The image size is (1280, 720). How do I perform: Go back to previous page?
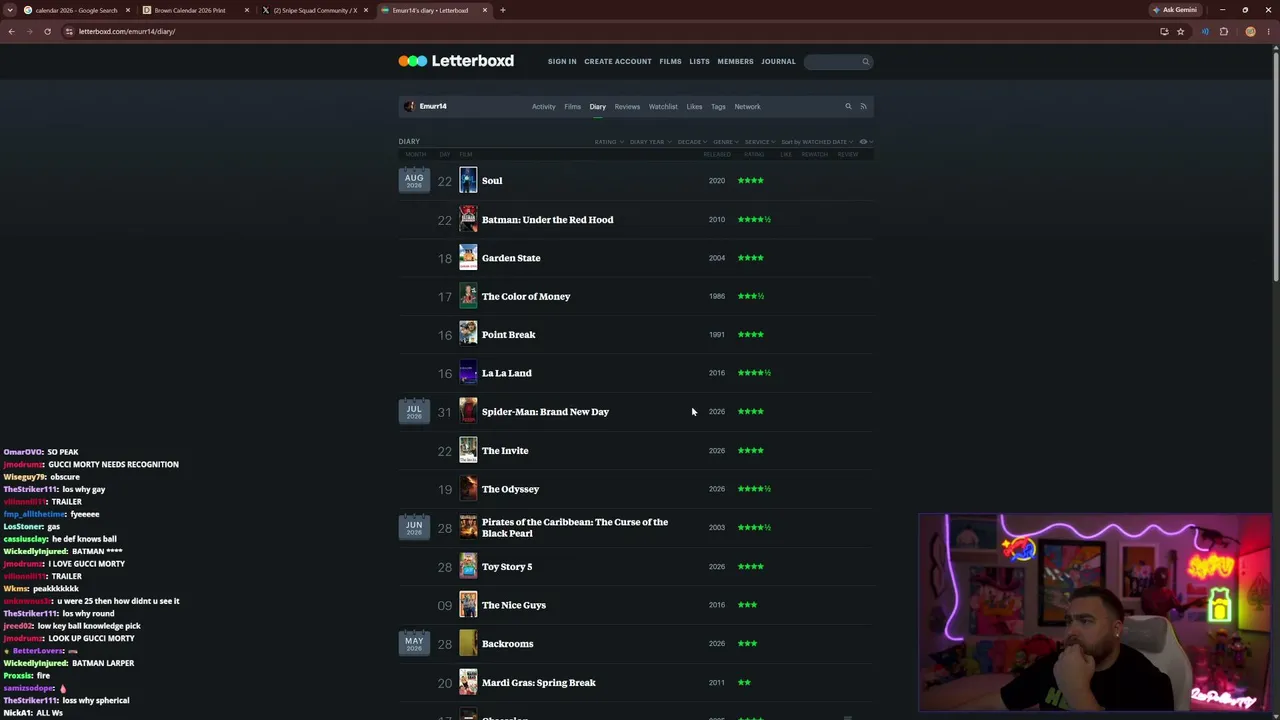tap(11, 31)
